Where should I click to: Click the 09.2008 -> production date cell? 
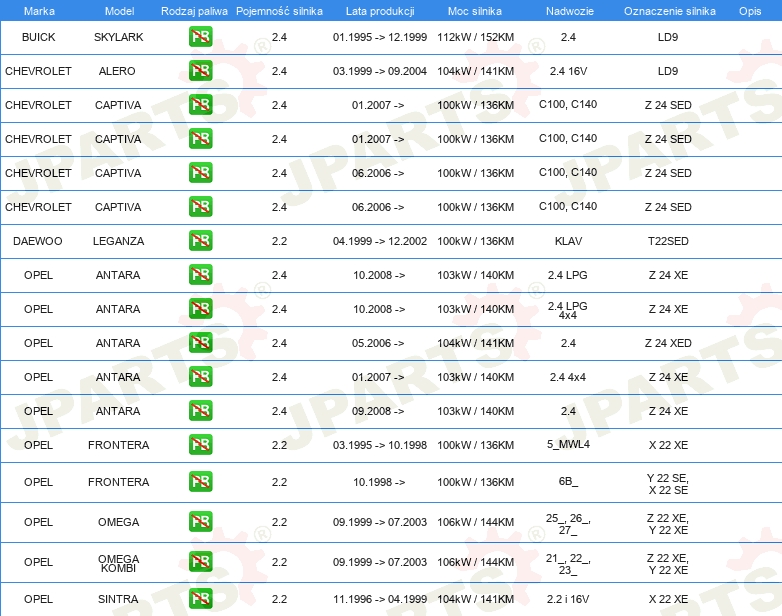pyautogui.click(x=378, y=411)
